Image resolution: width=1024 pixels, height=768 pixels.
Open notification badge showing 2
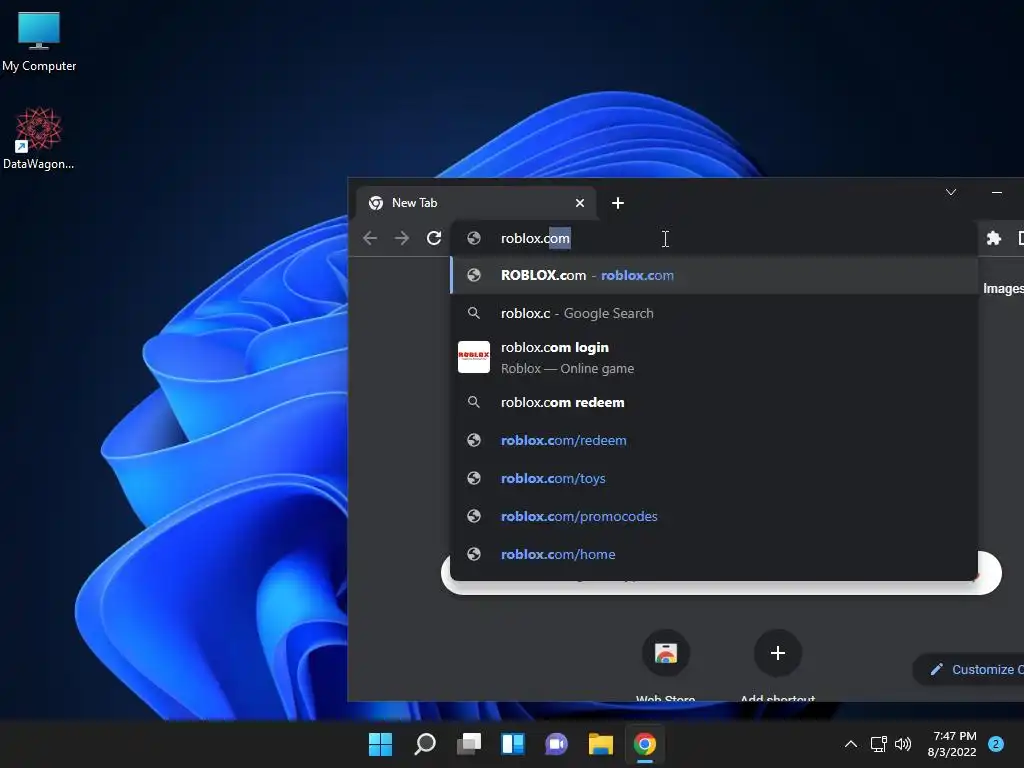pyautogui.click(x=996, y=744)
